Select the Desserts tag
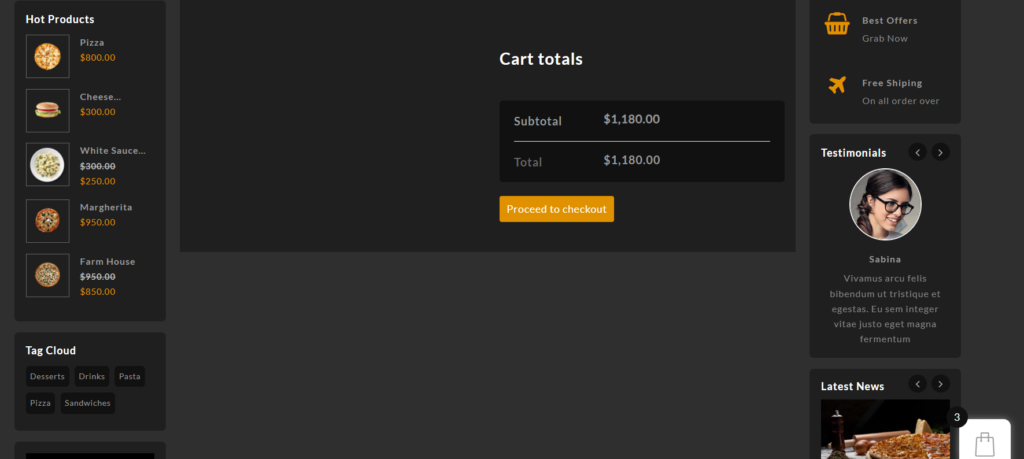 tap(47, 377)
